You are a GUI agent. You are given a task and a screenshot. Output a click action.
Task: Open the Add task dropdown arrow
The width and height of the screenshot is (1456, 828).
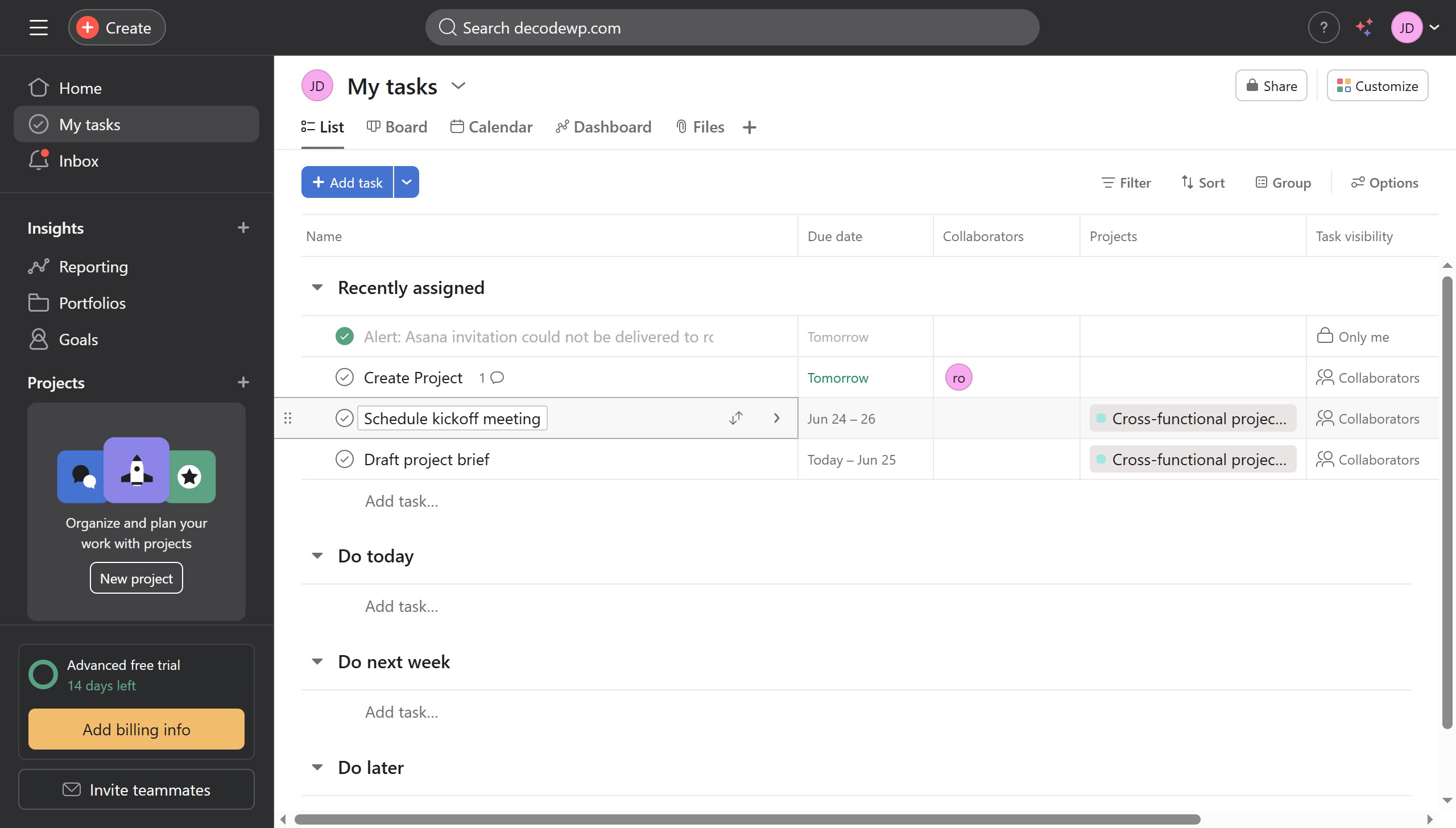tap(406, 183)
